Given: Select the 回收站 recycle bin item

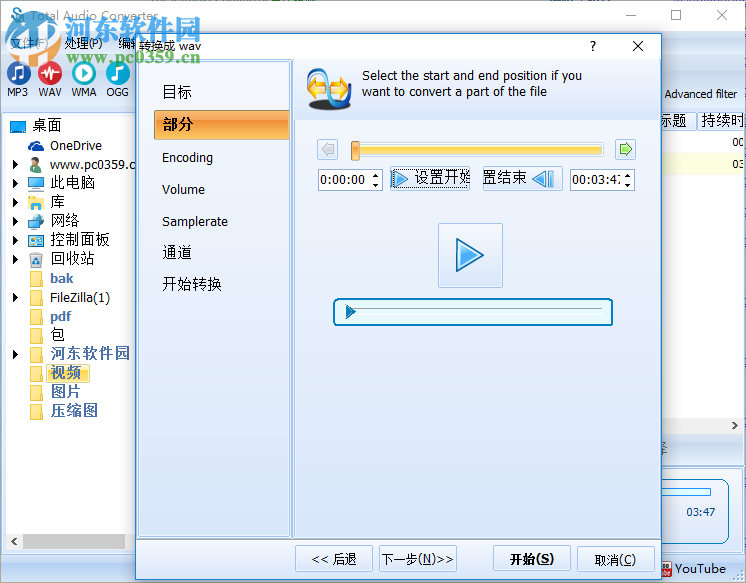Looking at the screenshot, I should point(72,259).
